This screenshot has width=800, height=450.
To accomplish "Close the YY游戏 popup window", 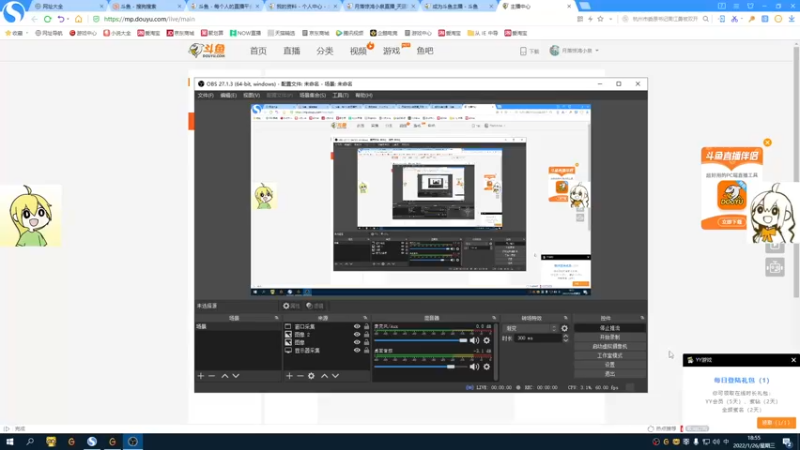I will [x=793, y=360].
